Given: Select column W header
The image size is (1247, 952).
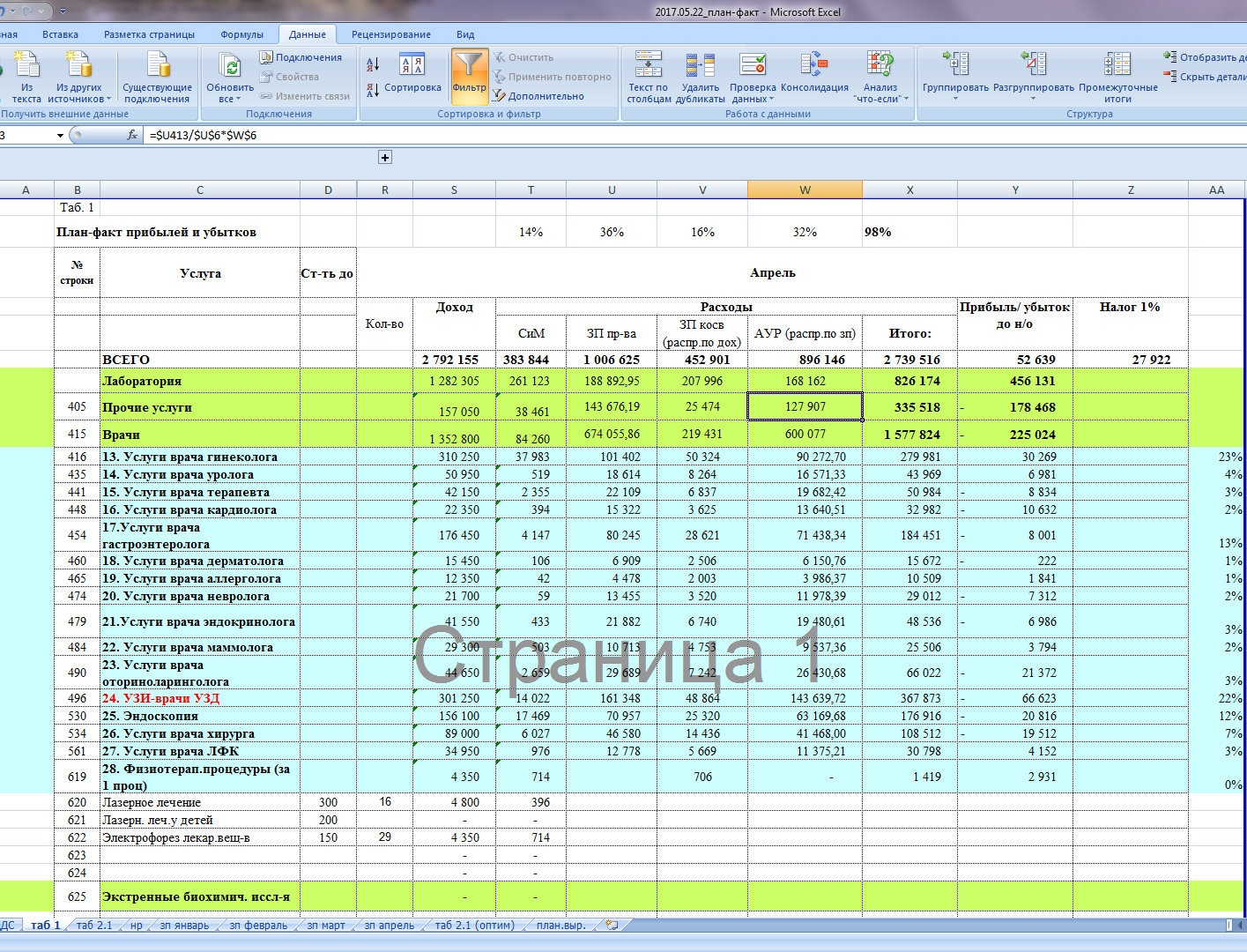Looking at the screenshot, I should coord(805,190).
